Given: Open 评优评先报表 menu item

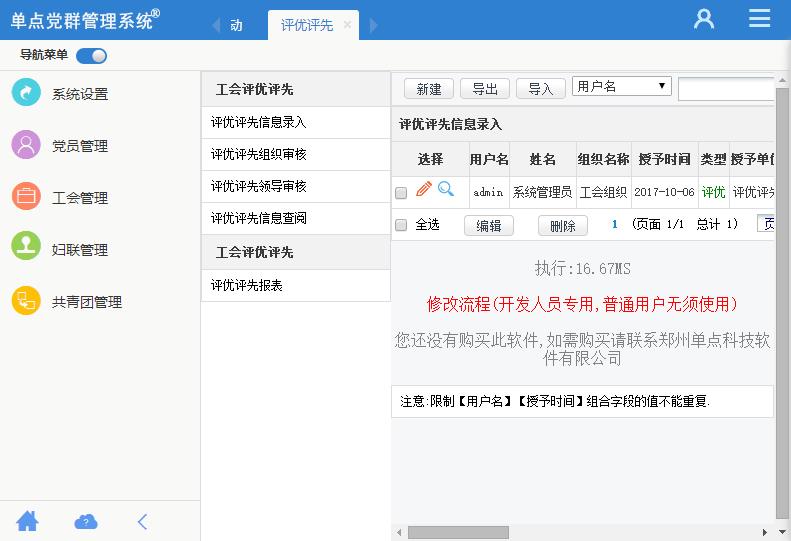Looking at the screenshot, I should [x=296, y=286].
